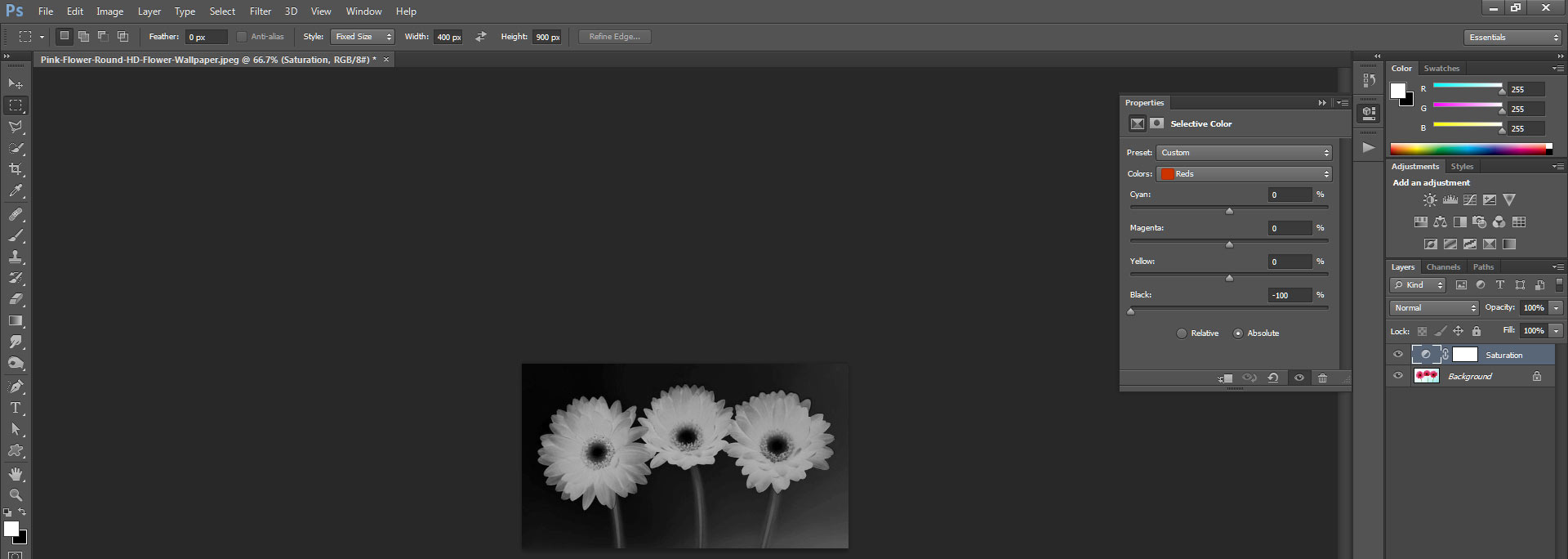Delete the adjustment layer using trash icon

point(1322,378)
